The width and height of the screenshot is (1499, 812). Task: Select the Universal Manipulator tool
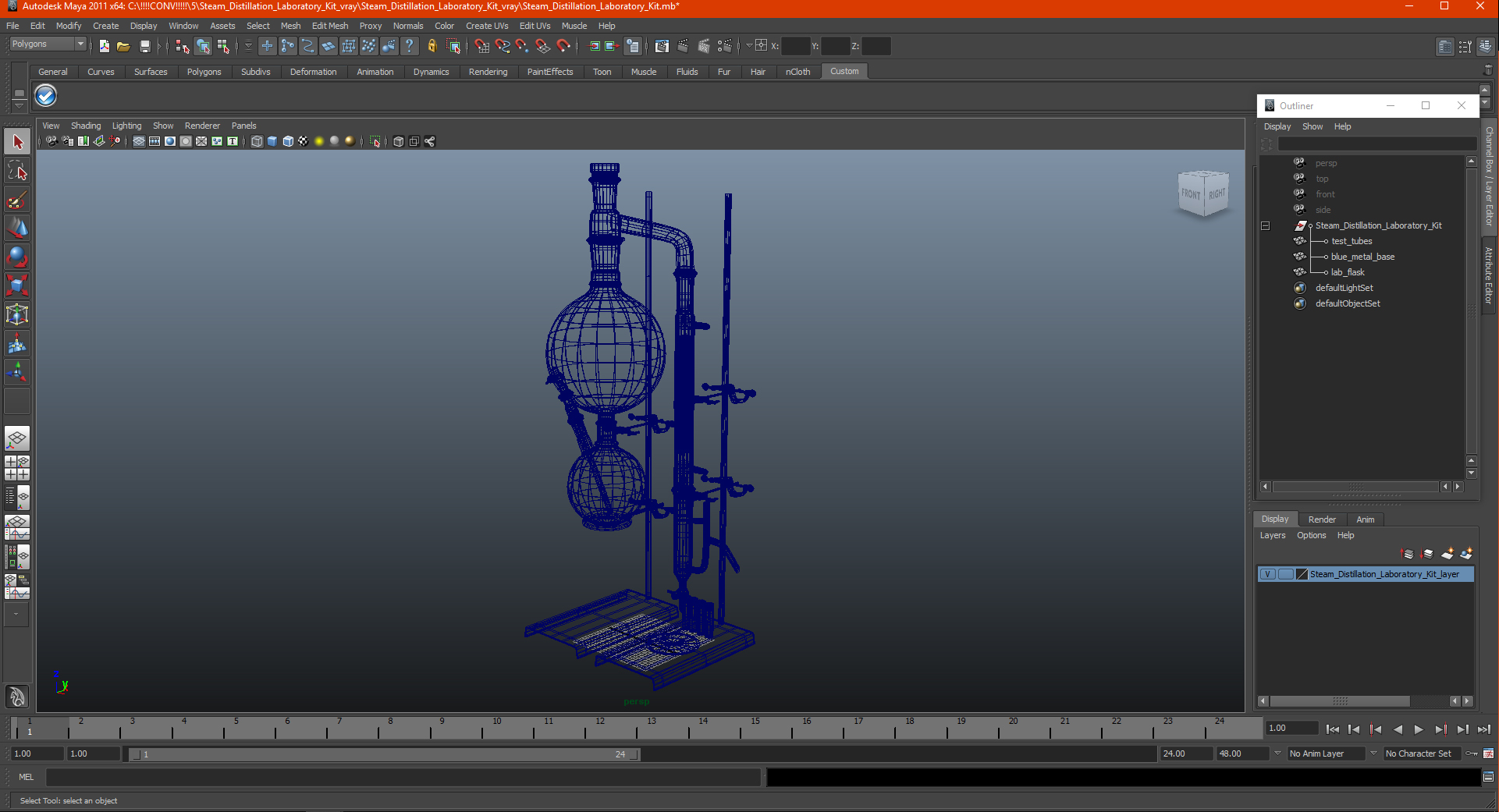coord(17,314)
